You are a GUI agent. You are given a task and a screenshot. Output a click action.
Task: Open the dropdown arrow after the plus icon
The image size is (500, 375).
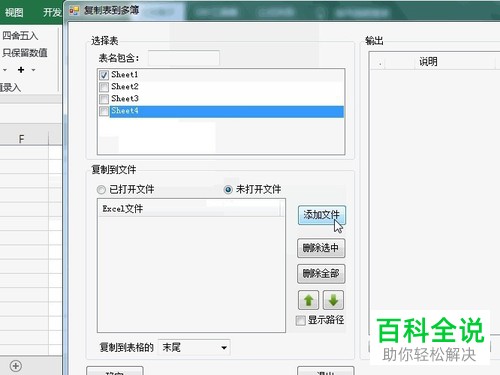coord(33,70)
